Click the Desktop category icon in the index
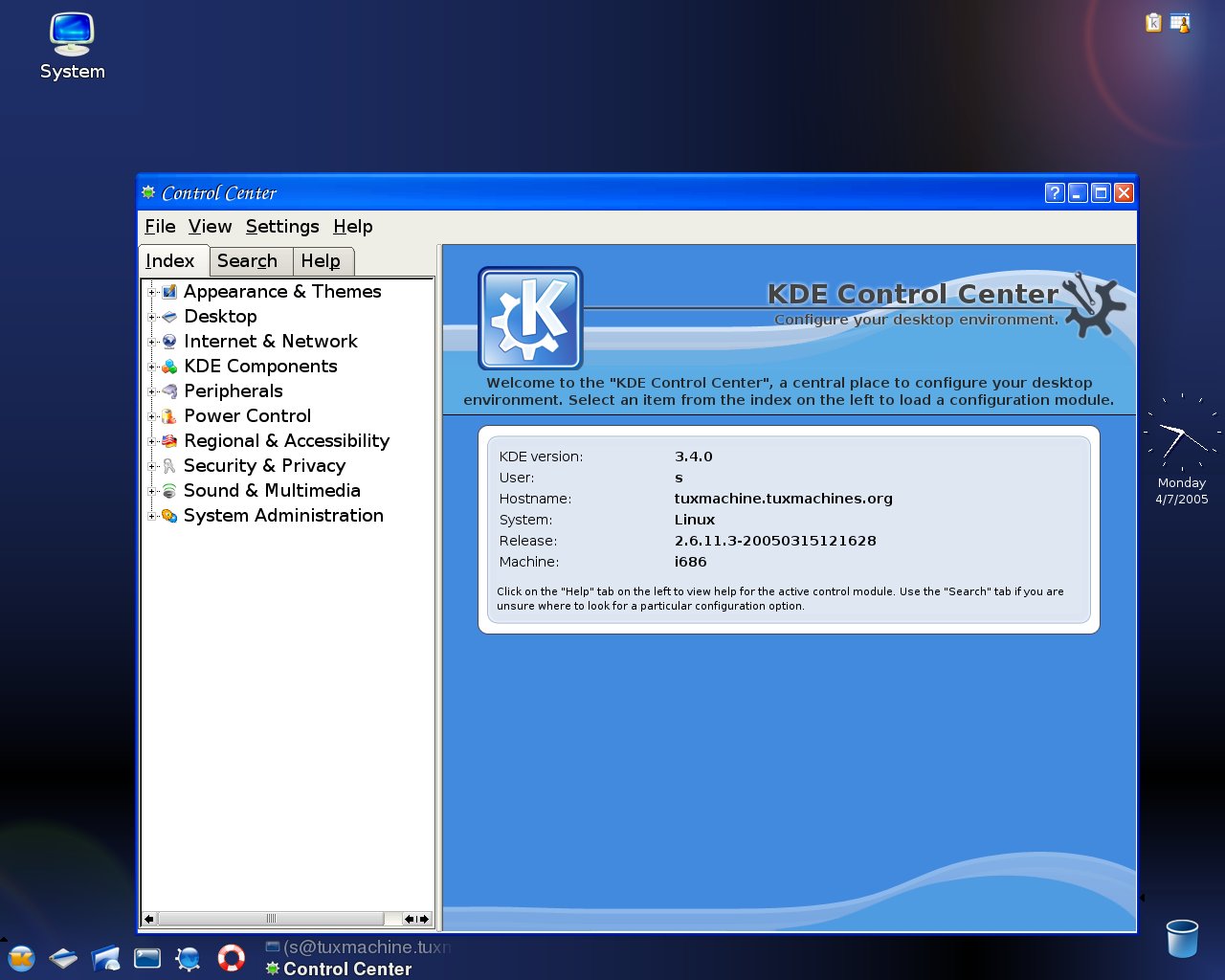The image size is (1225, 980). tap(169, 317)
